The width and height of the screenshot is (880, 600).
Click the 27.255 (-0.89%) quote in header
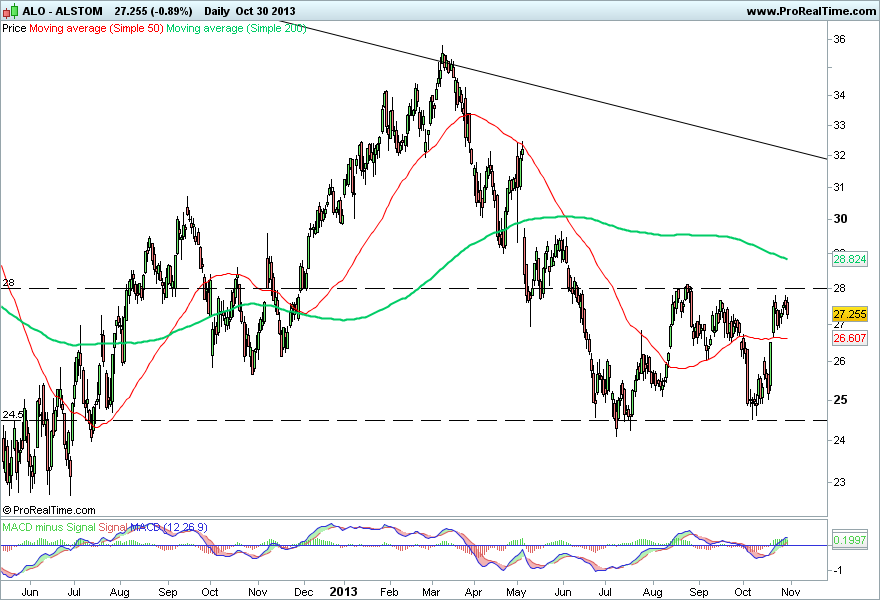tap(153, 11)
